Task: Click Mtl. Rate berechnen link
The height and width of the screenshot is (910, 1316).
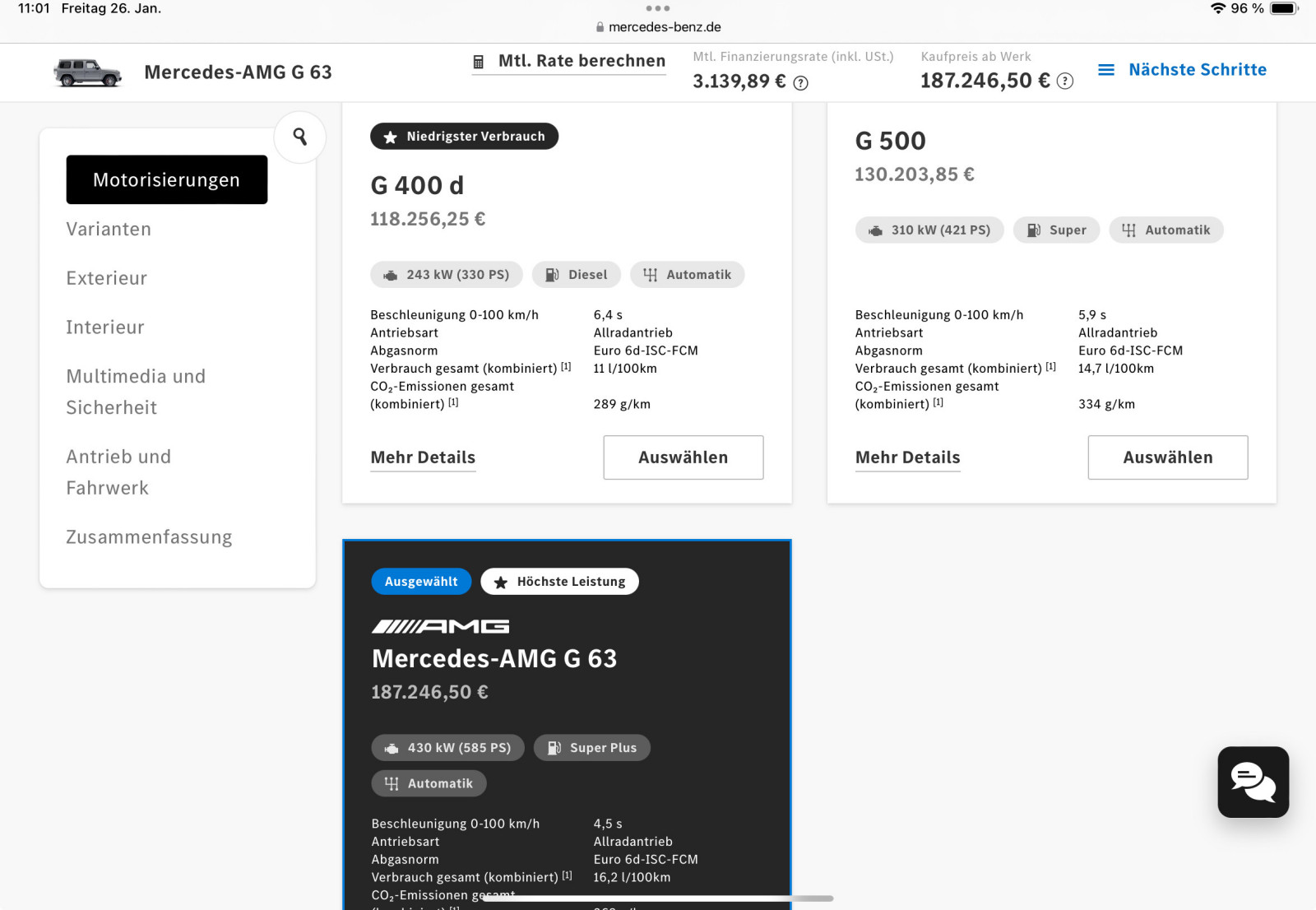Action: [582, 61]
